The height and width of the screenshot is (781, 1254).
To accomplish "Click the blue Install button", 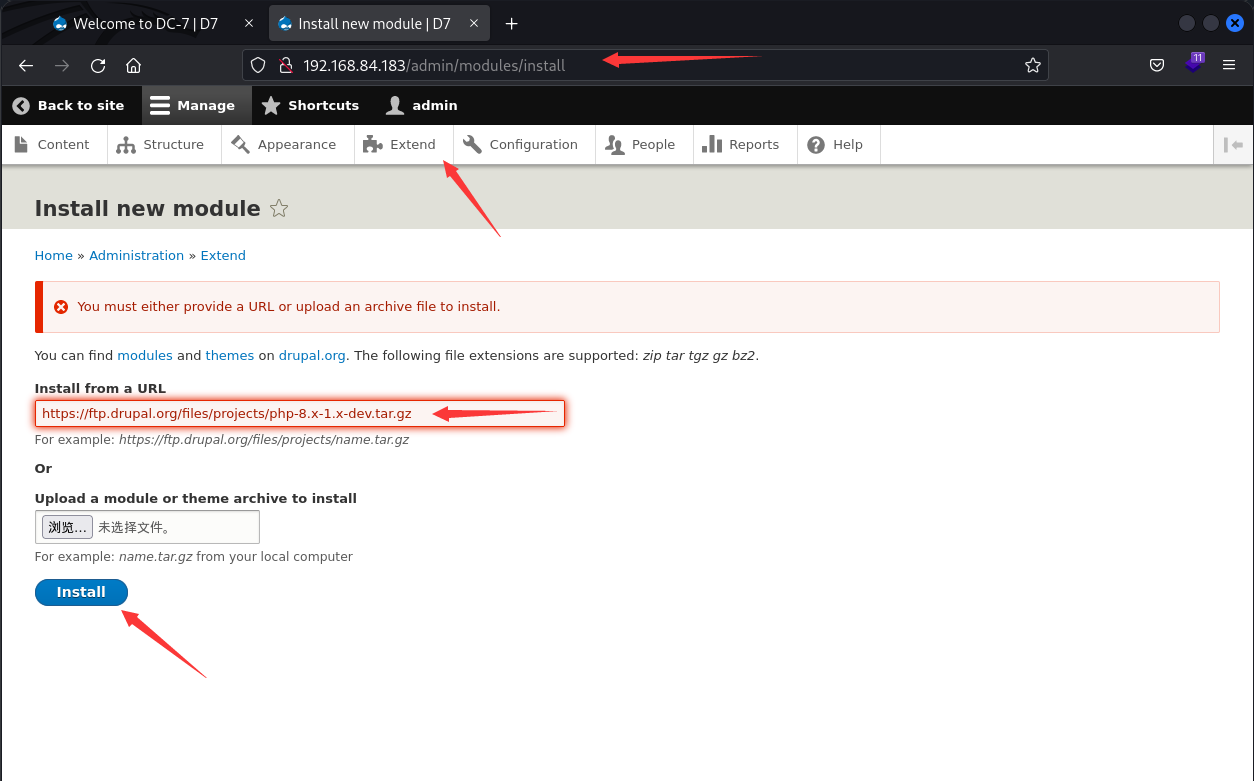I will pyautogui.click(x=81, y=592).
